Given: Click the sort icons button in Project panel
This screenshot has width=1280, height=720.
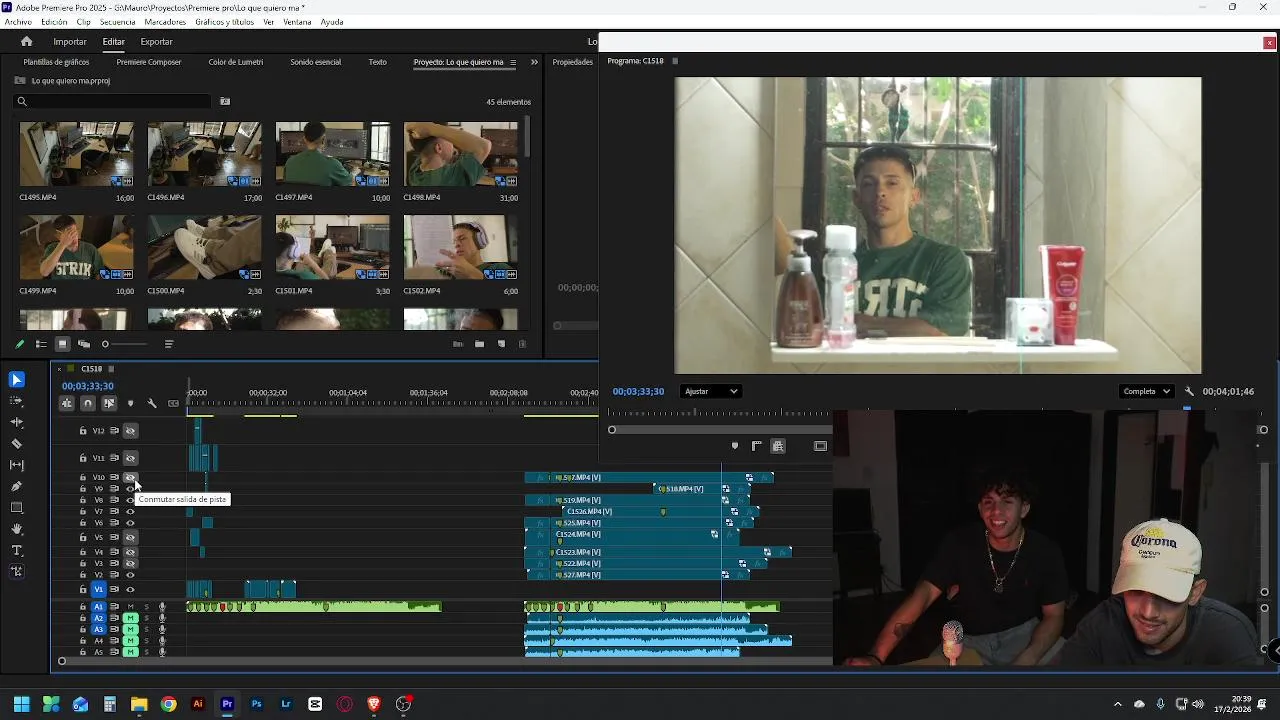Looking at the screenshot, I should click(x=169, y=344).
